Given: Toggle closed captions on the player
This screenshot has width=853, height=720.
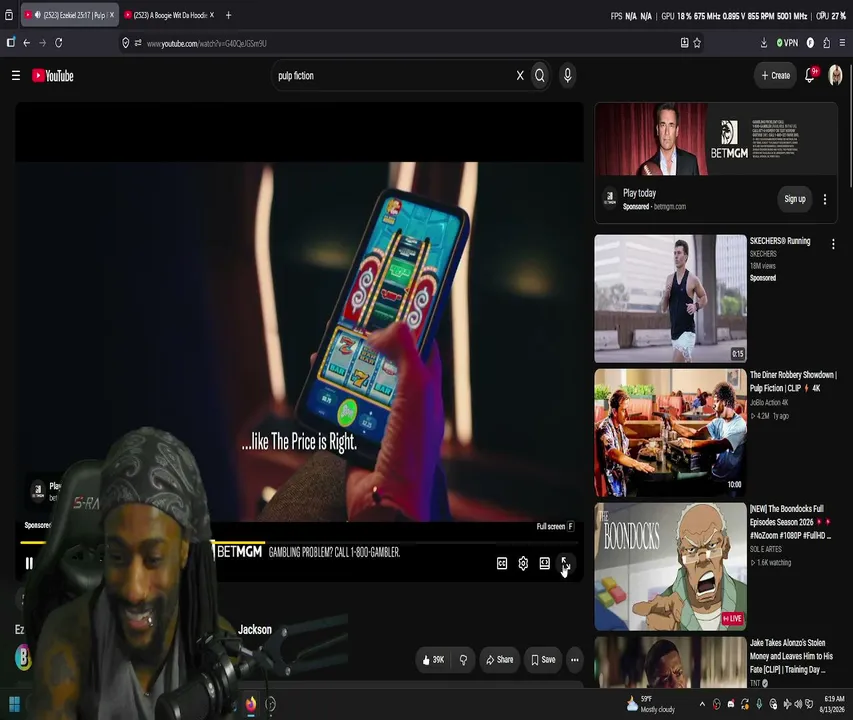Looking at the screenshot, I should click(502, 563).
